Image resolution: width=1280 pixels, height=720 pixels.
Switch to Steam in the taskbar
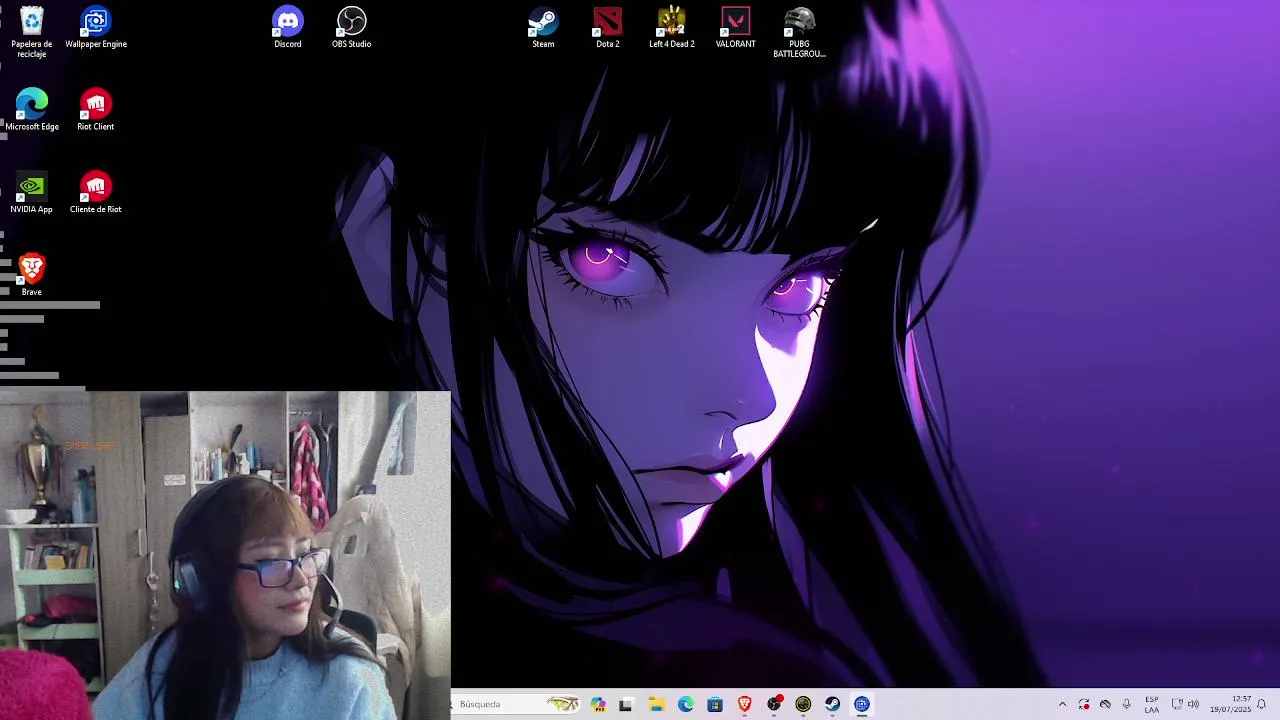pos(832,704)
